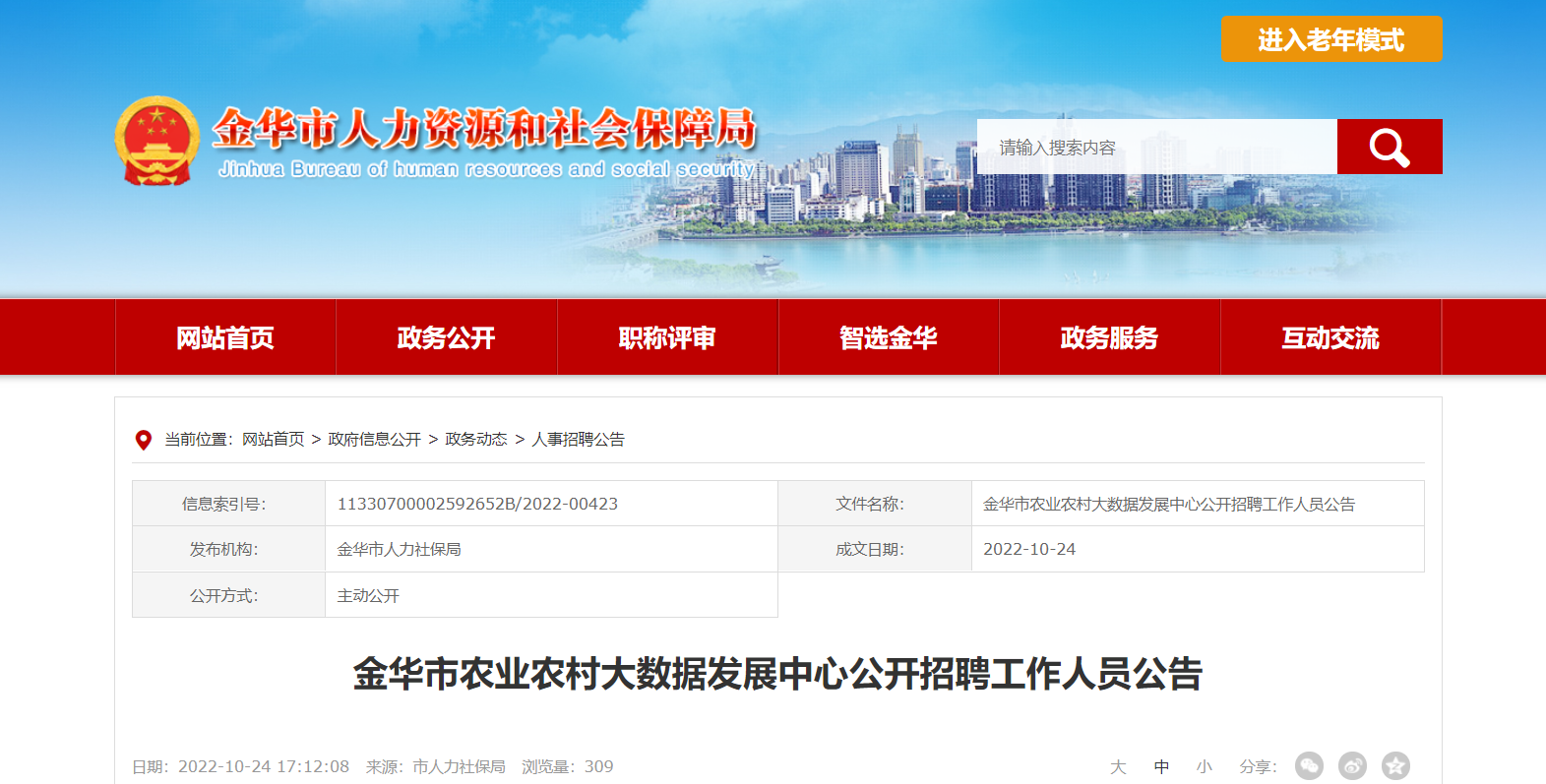This screenshot has width=1546, height=784.
Task: Go to 政府信息公开 in the breadcrumb
Action: (375, 440)
